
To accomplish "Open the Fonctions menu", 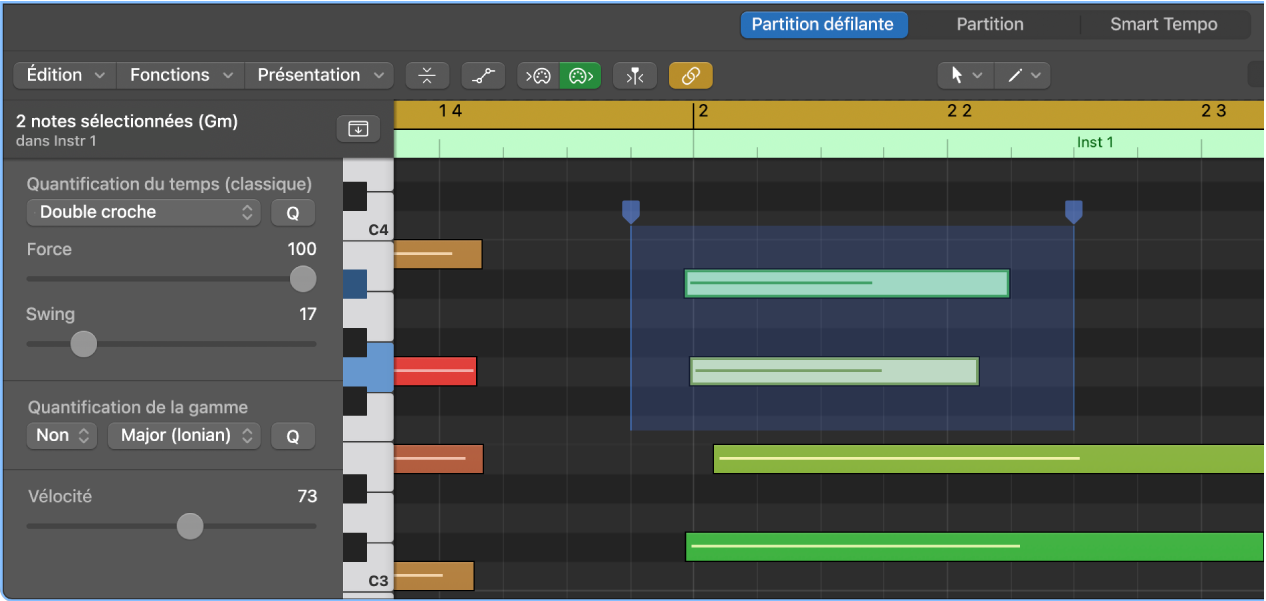I will coord(180,75).
